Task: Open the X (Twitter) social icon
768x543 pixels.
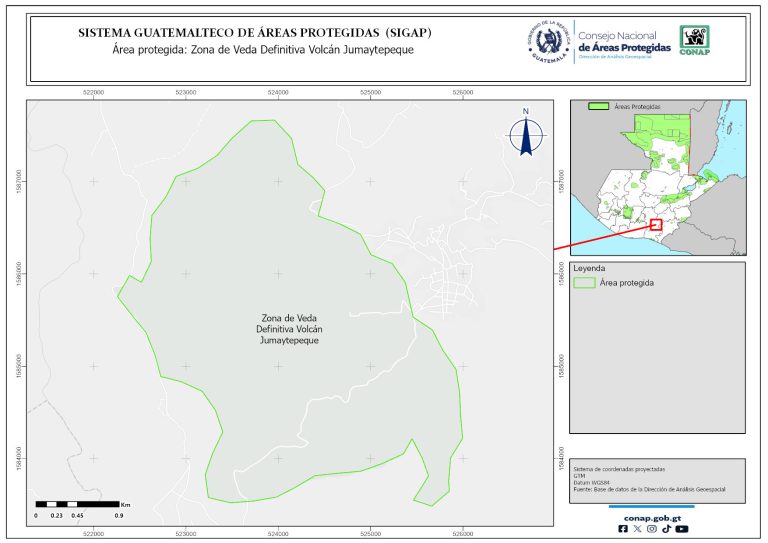Action: pyautogui.click(x=637, y=529)
